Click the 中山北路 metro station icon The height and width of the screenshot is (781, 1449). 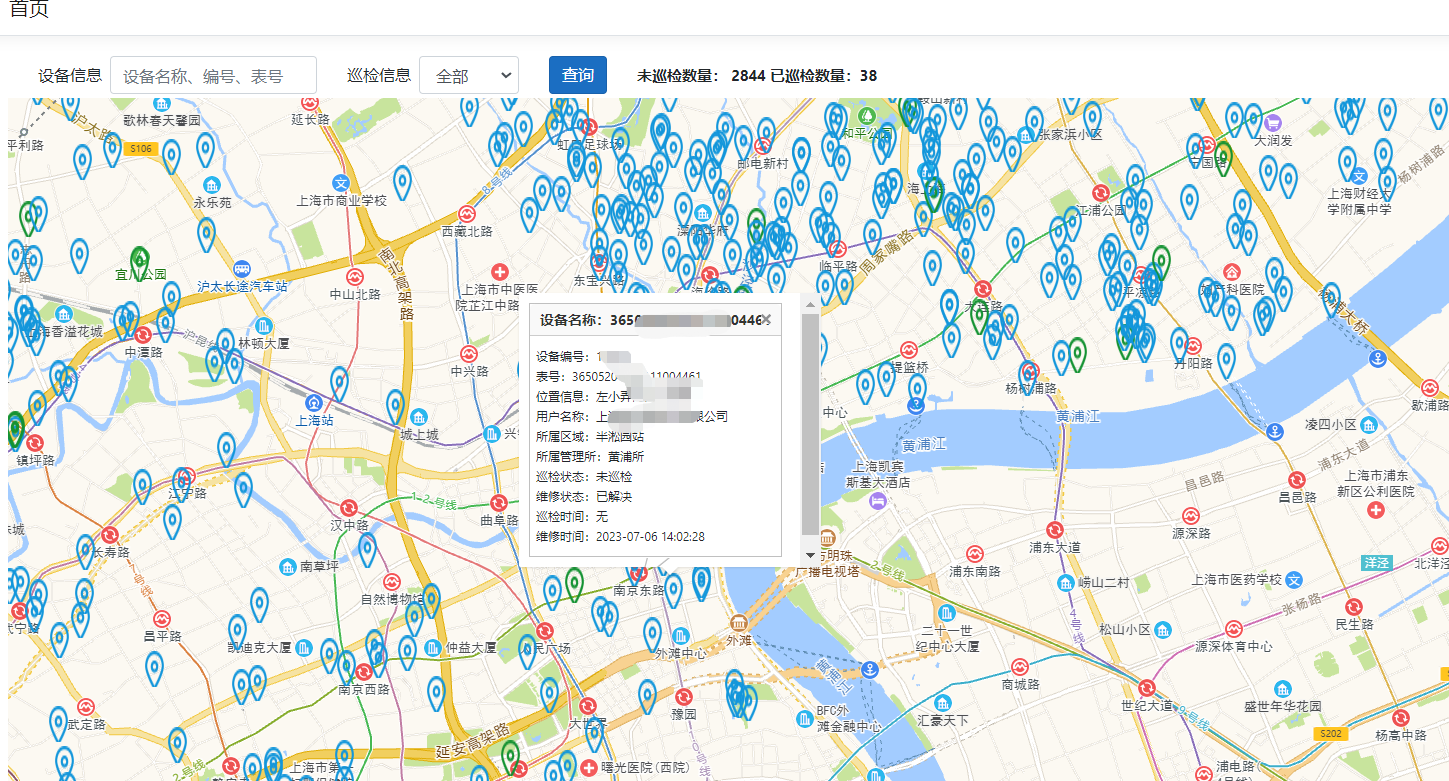click(354, 276)
